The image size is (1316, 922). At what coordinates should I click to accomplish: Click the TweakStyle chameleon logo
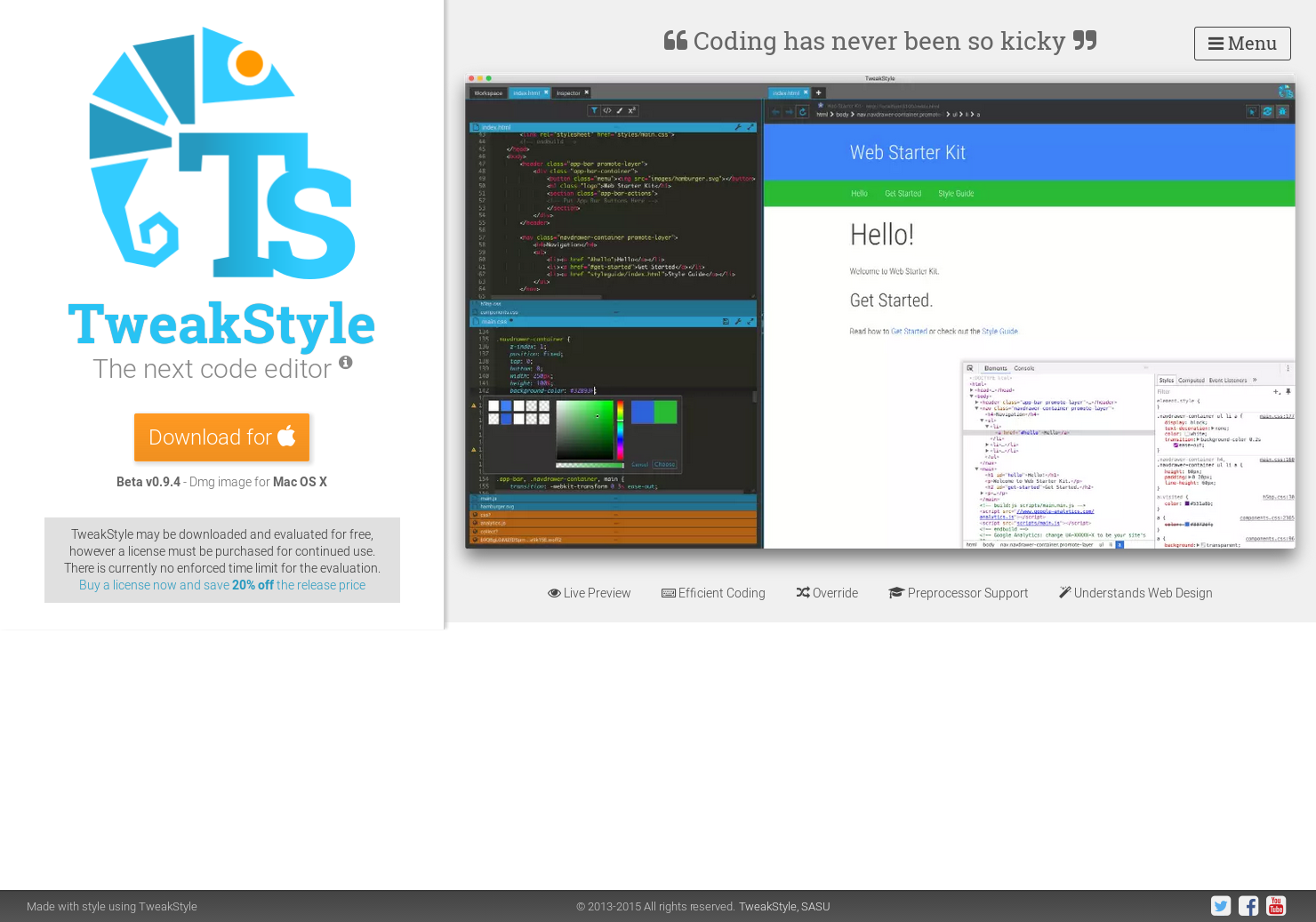(x=222, y=153)
